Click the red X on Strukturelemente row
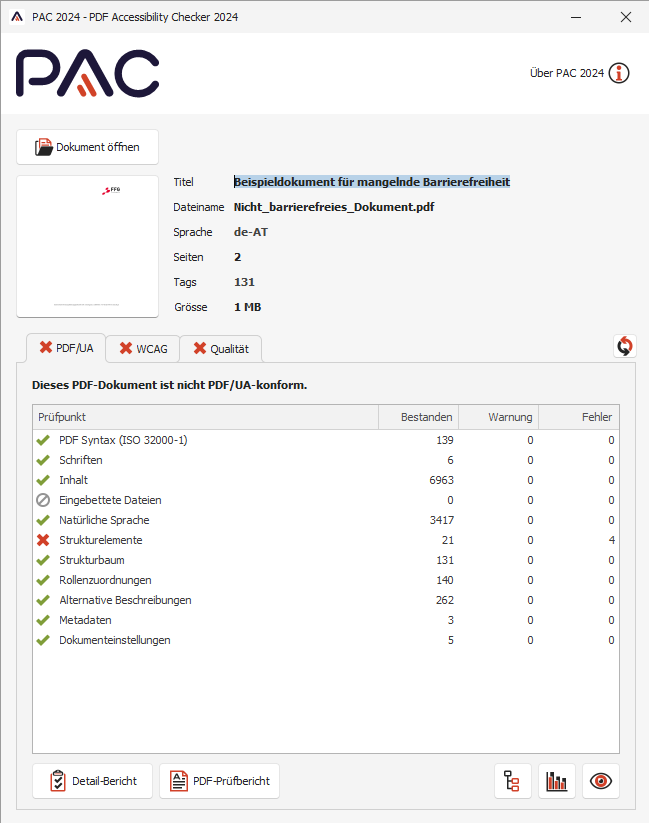 point(43,540)
